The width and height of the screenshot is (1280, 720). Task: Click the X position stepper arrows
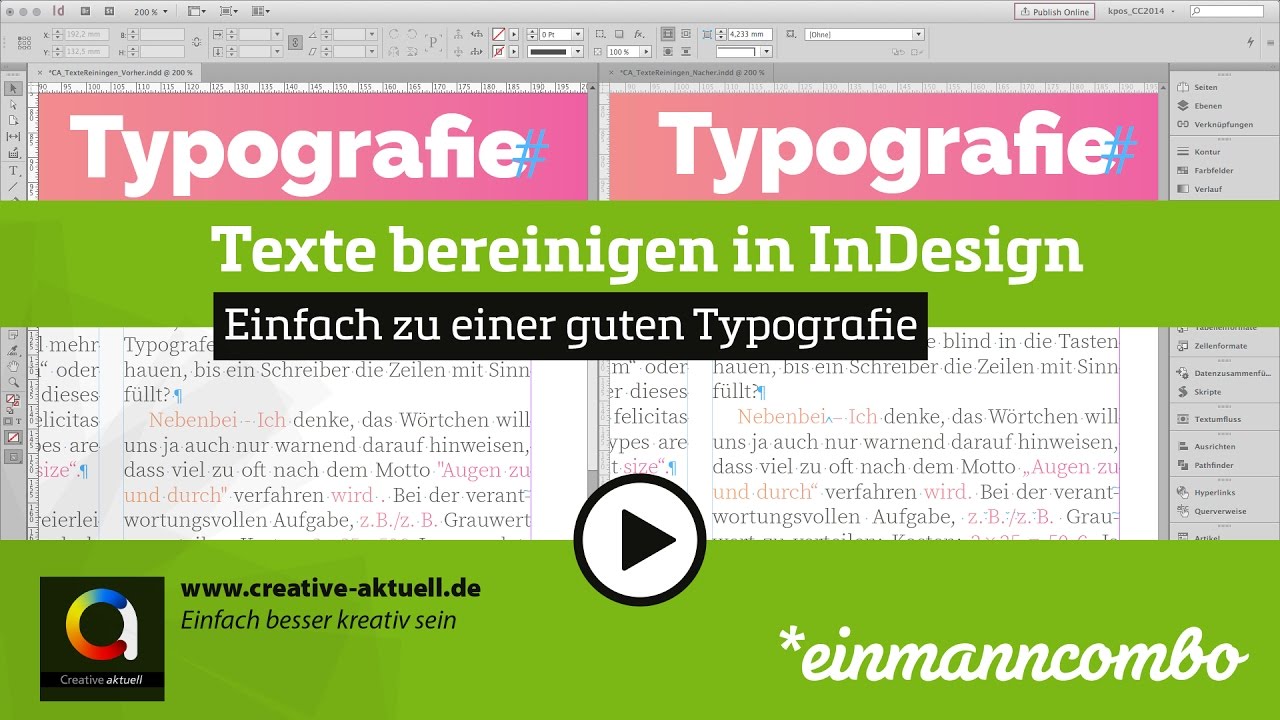(x=57, y=34)
